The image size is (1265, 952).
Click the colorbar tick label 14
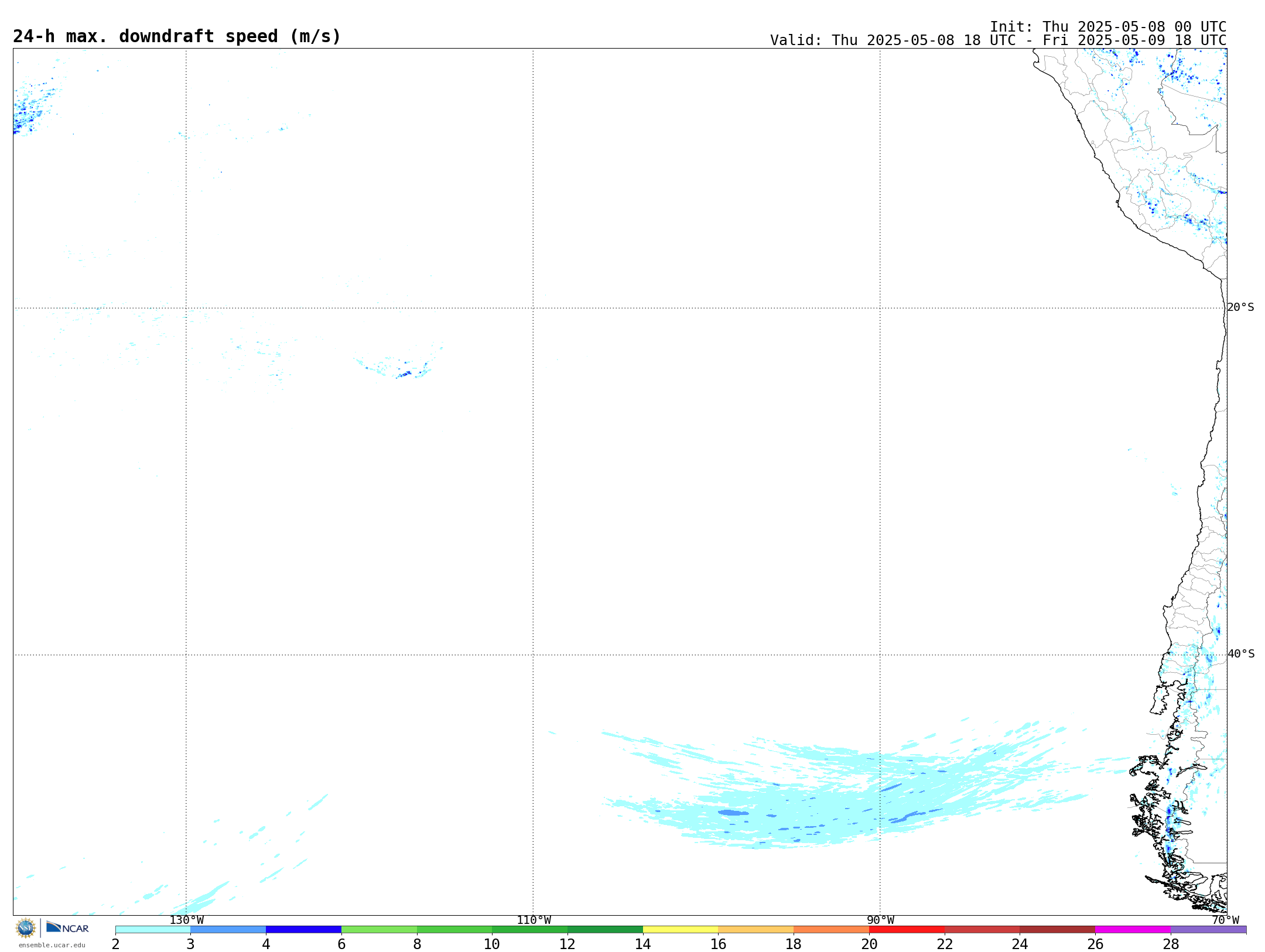coord(643,944)
